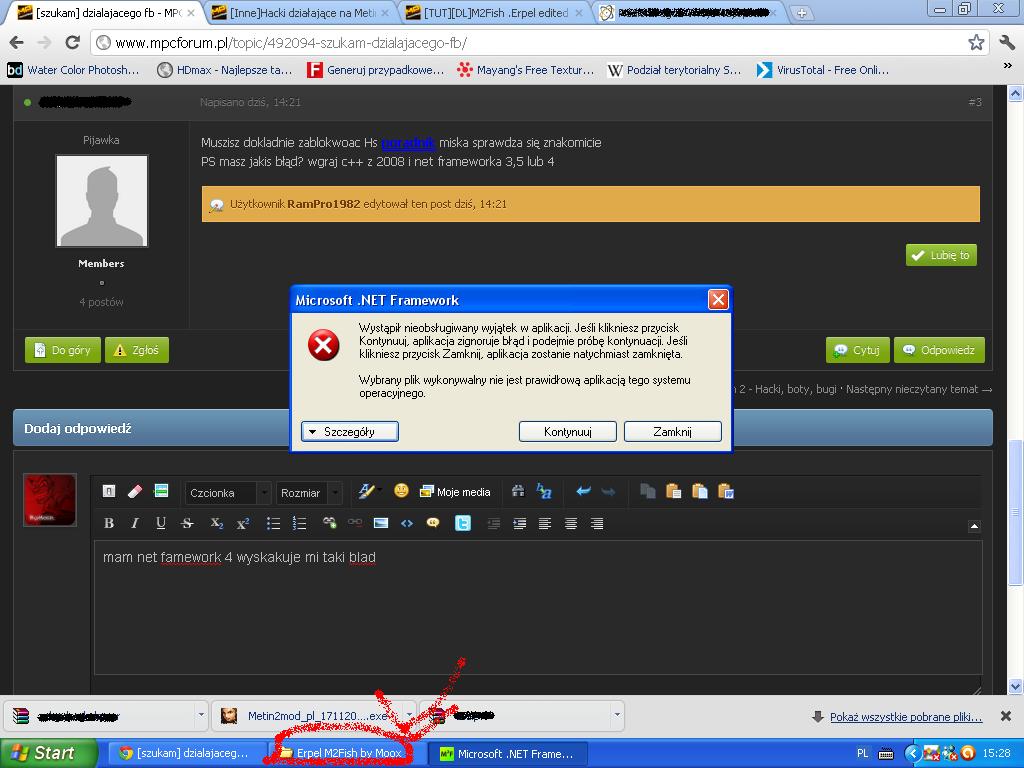The width and height of the screenshot is (1024, 768).
Task: Toggle italic formatting
Action: [135, 523]
